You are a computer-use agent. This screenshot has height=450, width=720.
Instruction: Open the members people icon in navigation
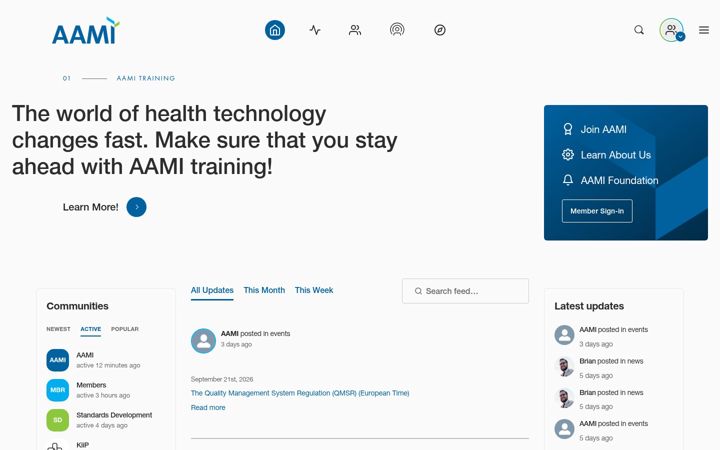pyautogui.click(x=355, y=30)
